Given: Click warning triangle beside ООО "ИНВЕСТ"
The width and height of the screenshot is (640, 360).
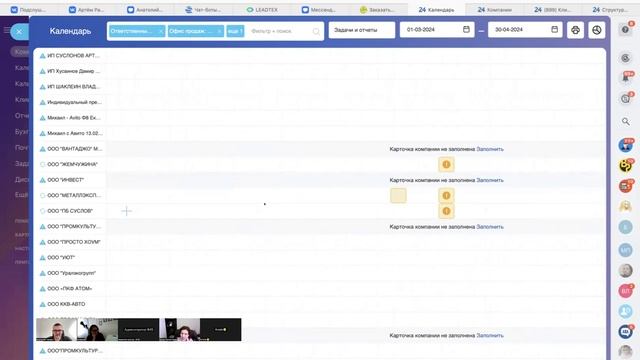Looking at the screenshot, I should click(x=42, y=180).
